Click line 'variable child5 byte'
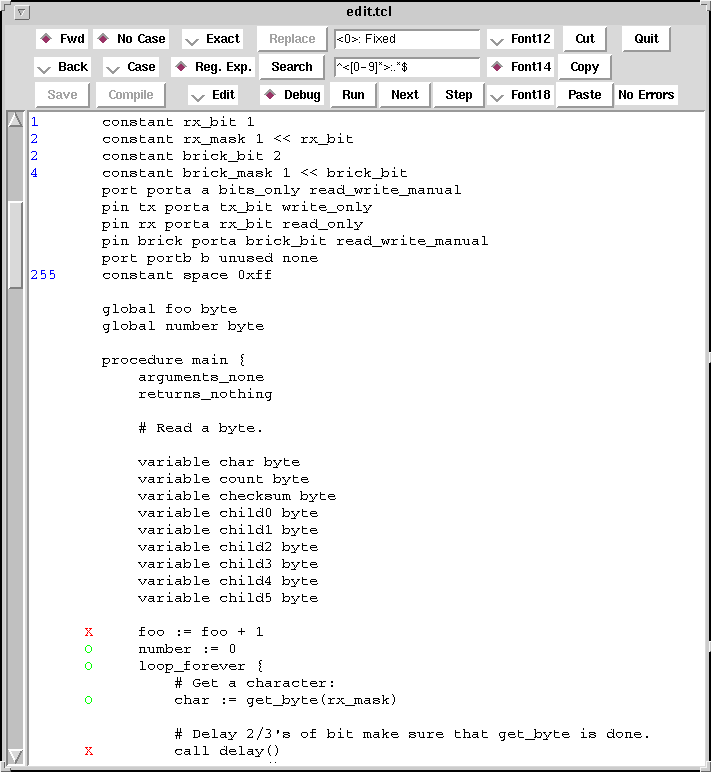The height and width of the screenshot is (772, 711). click(227, 598)
